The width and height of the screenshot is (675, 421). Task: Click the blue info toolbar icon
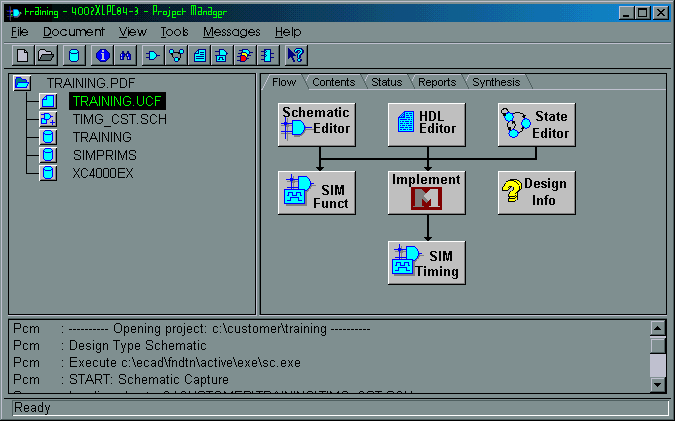[102, 55]
